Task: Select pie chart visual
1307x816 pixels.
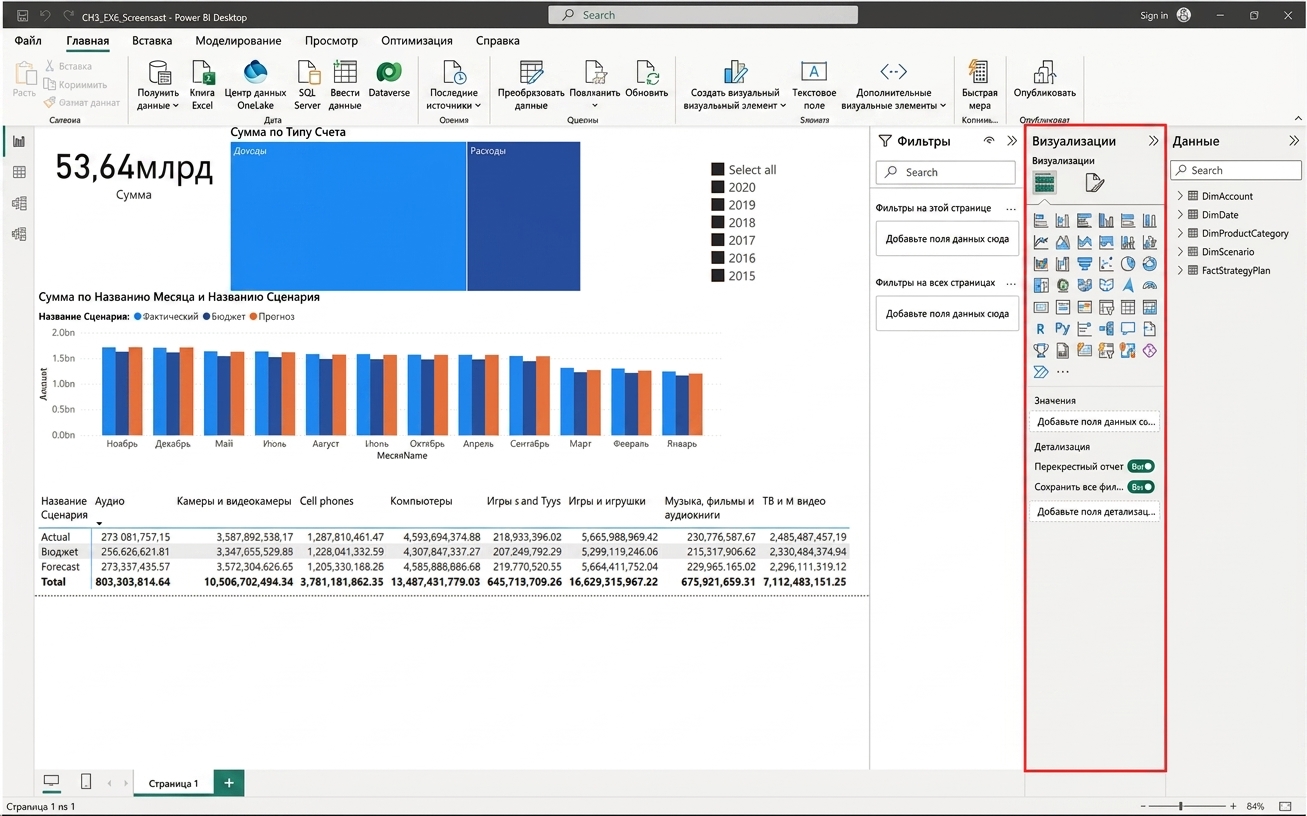Action: point(1128,264)
